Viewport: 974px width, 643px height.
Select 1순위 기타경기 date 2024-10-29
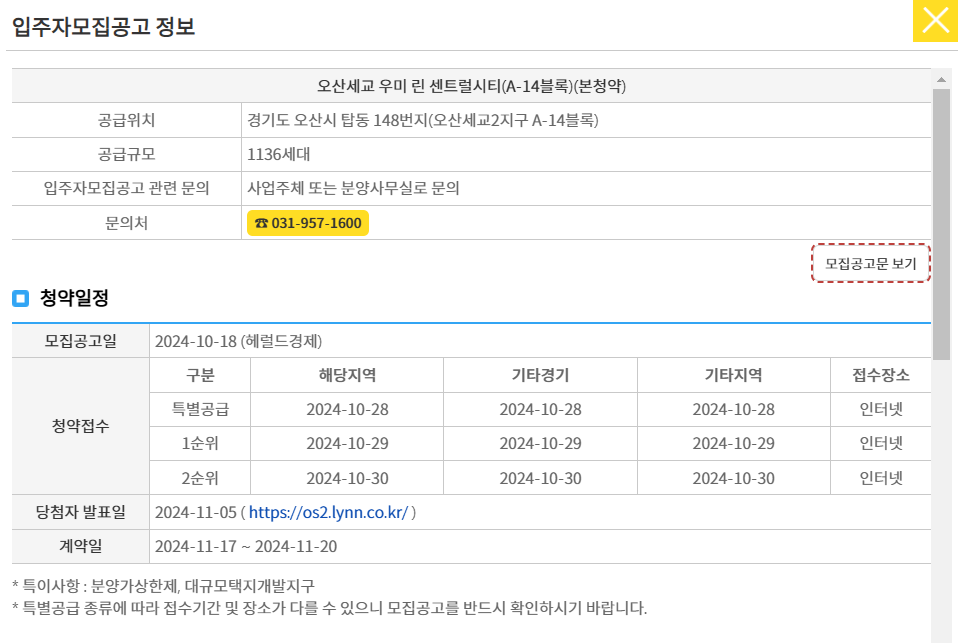[540, 444]
